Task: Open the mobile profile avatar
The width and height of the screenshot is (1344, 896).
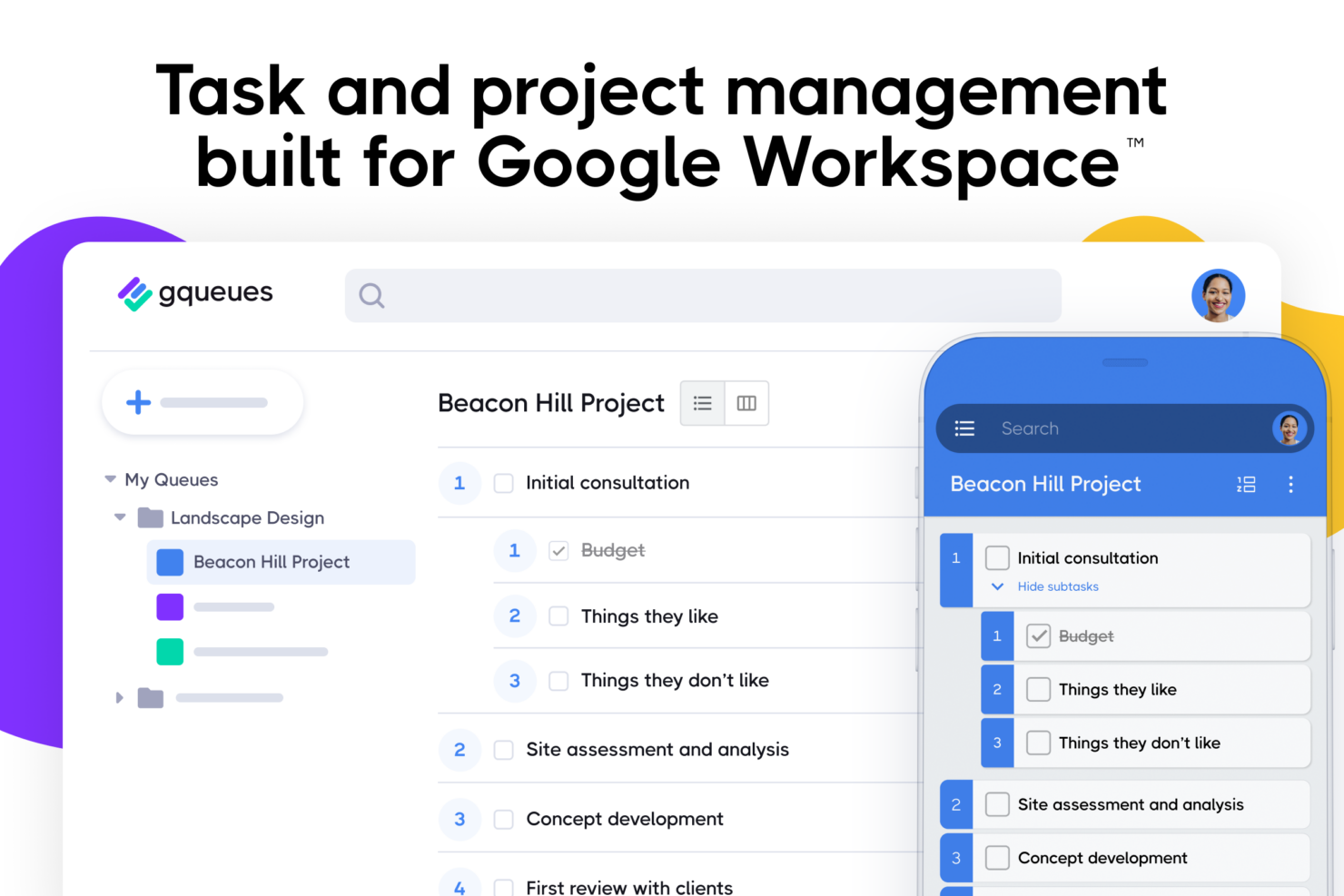Action: [x=1288, y=428]
